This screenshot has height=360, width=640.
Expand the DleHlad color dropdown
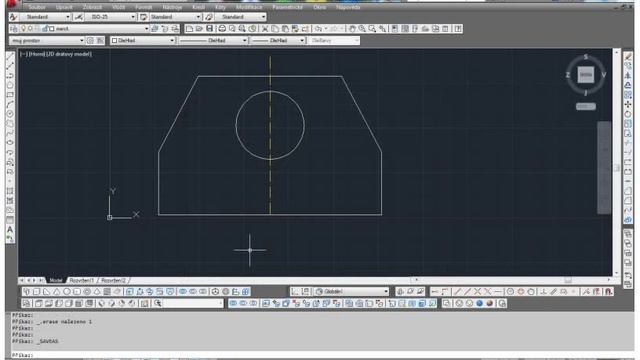tap(172, 40)
